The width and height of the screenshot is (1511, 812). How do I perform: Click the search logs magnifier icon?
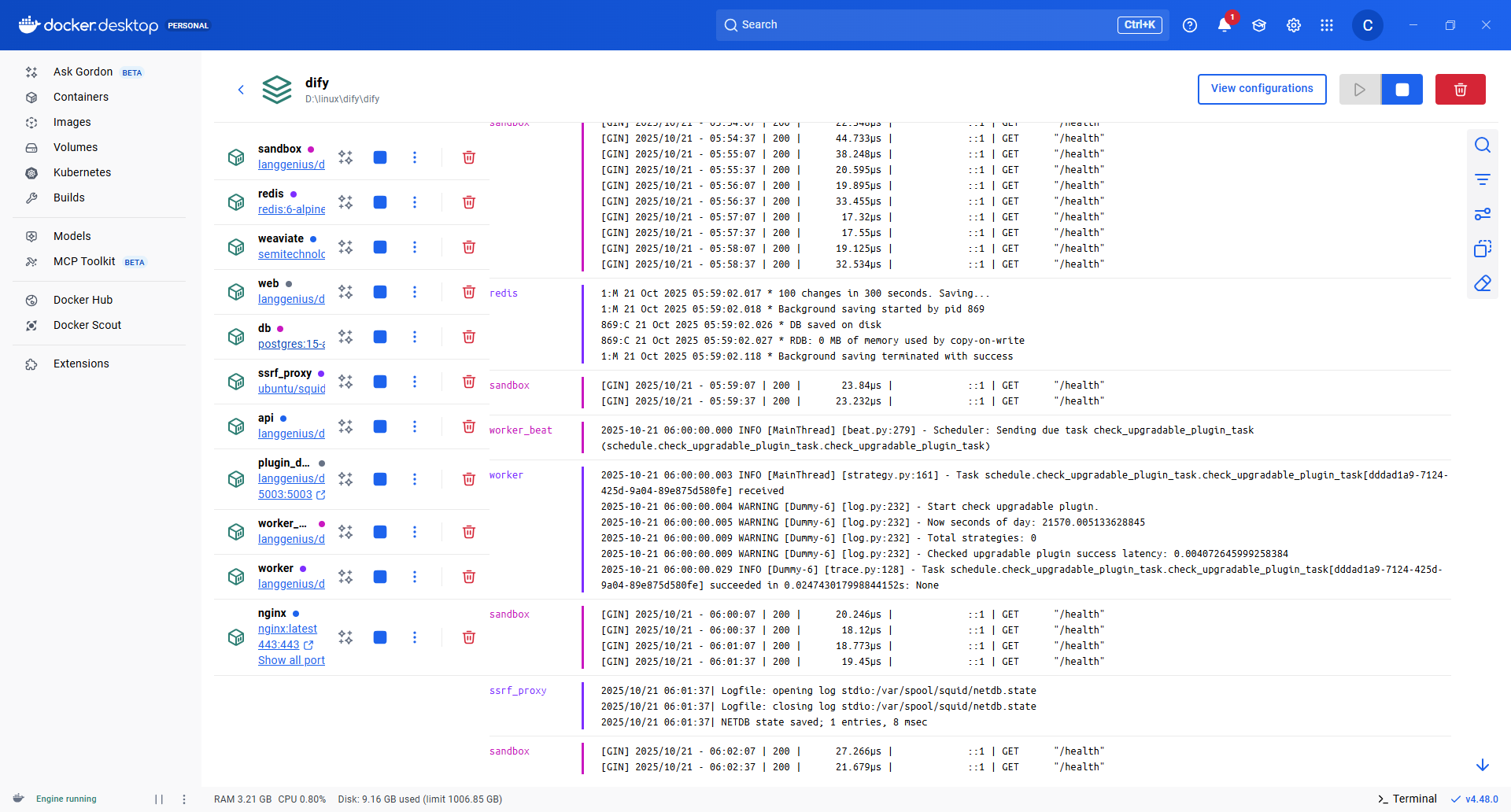pos(1482,146)
